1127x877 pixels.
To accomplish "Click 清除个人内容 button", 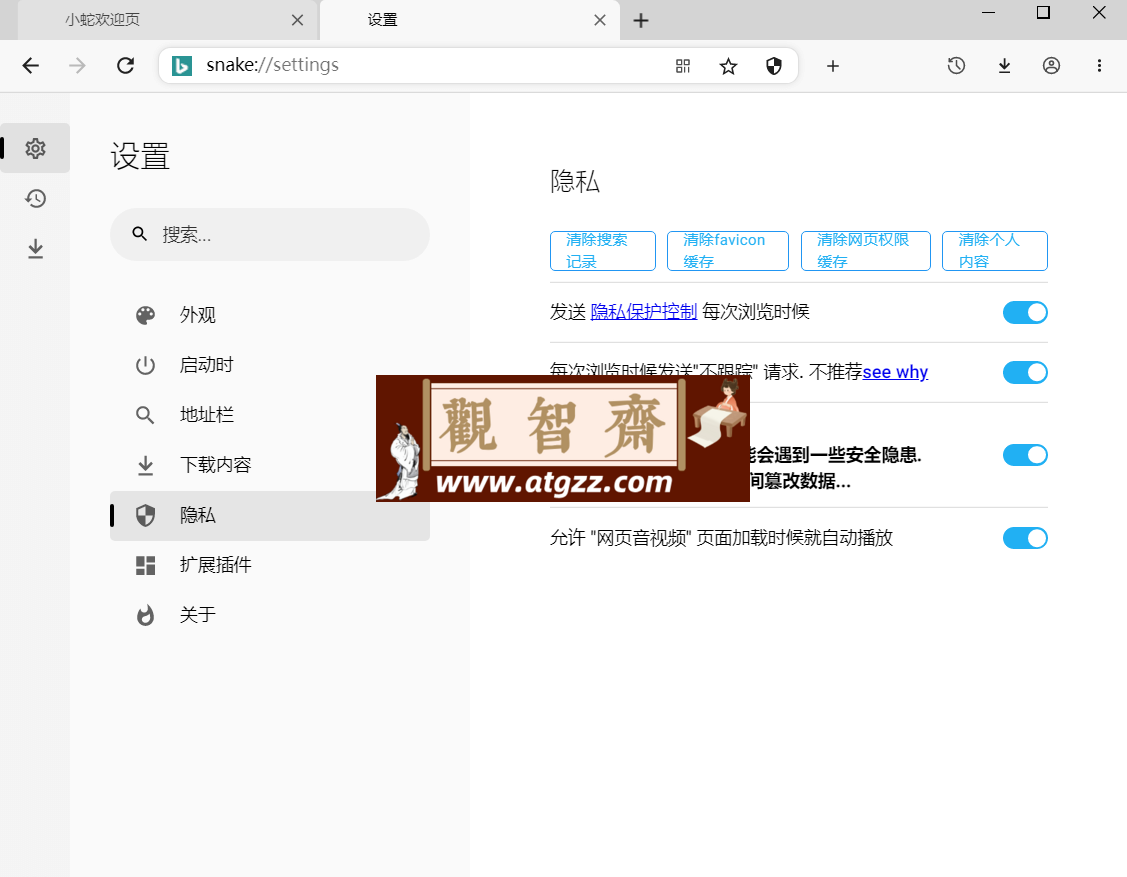I will click(994, 251).
